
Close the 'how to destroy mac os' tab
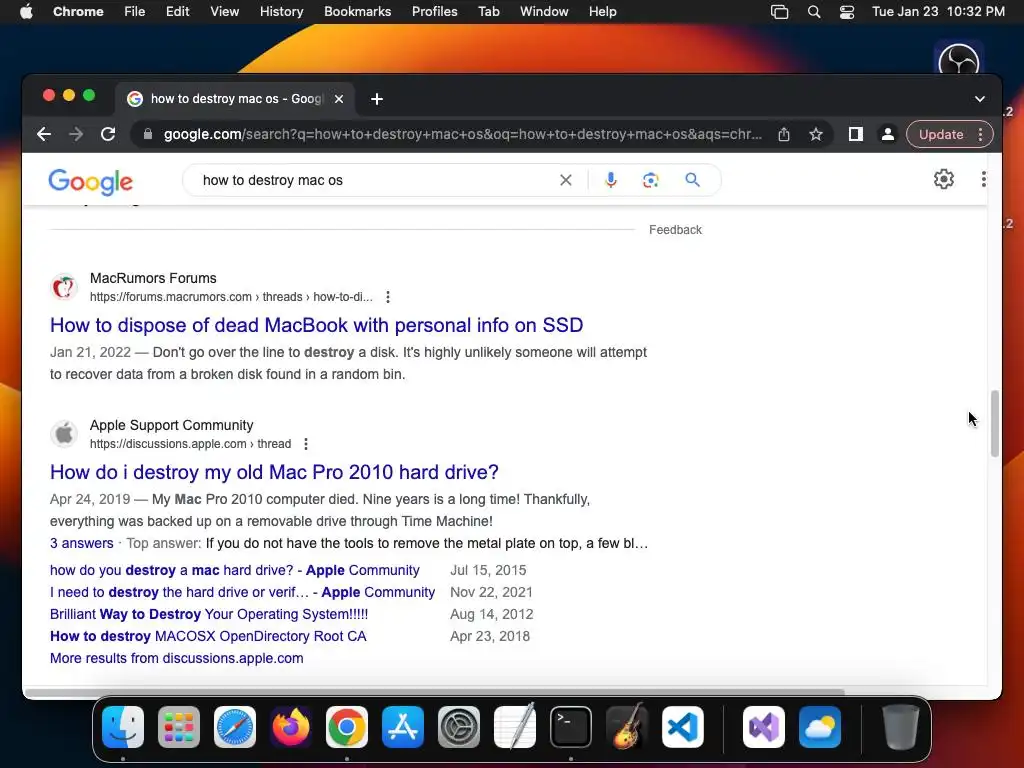[x=338, y=99]
